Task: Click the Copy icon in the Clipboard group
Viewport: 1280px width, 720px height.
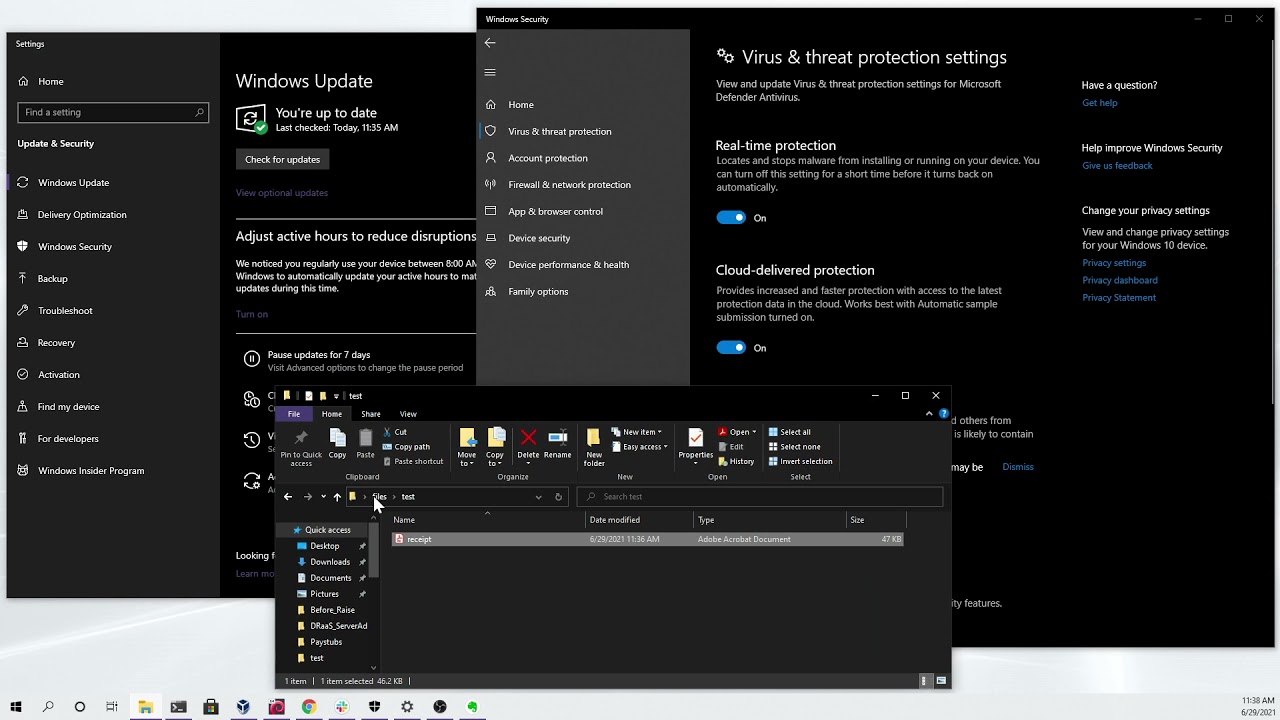Action: [338, 438]
